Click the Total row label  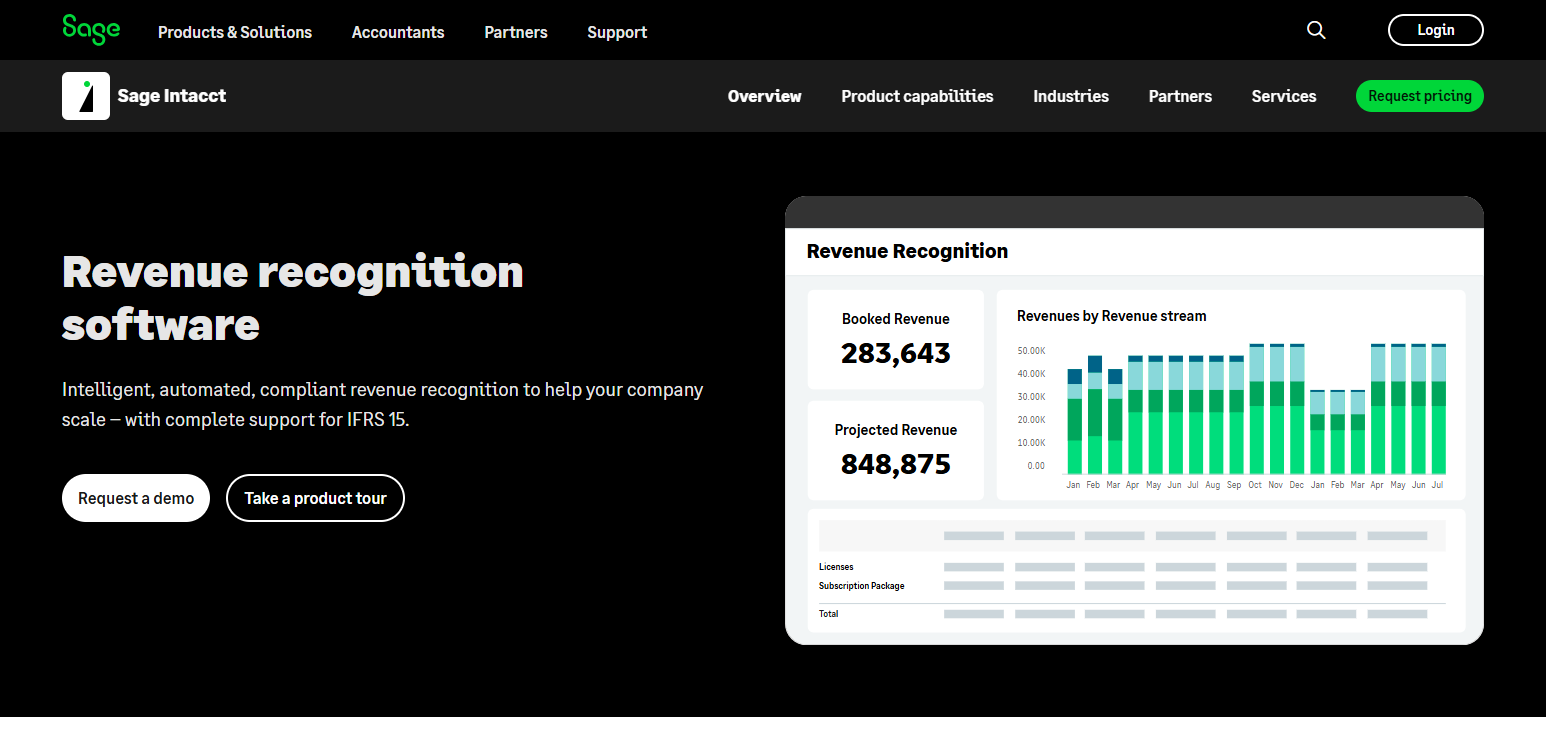pos(829,614)
